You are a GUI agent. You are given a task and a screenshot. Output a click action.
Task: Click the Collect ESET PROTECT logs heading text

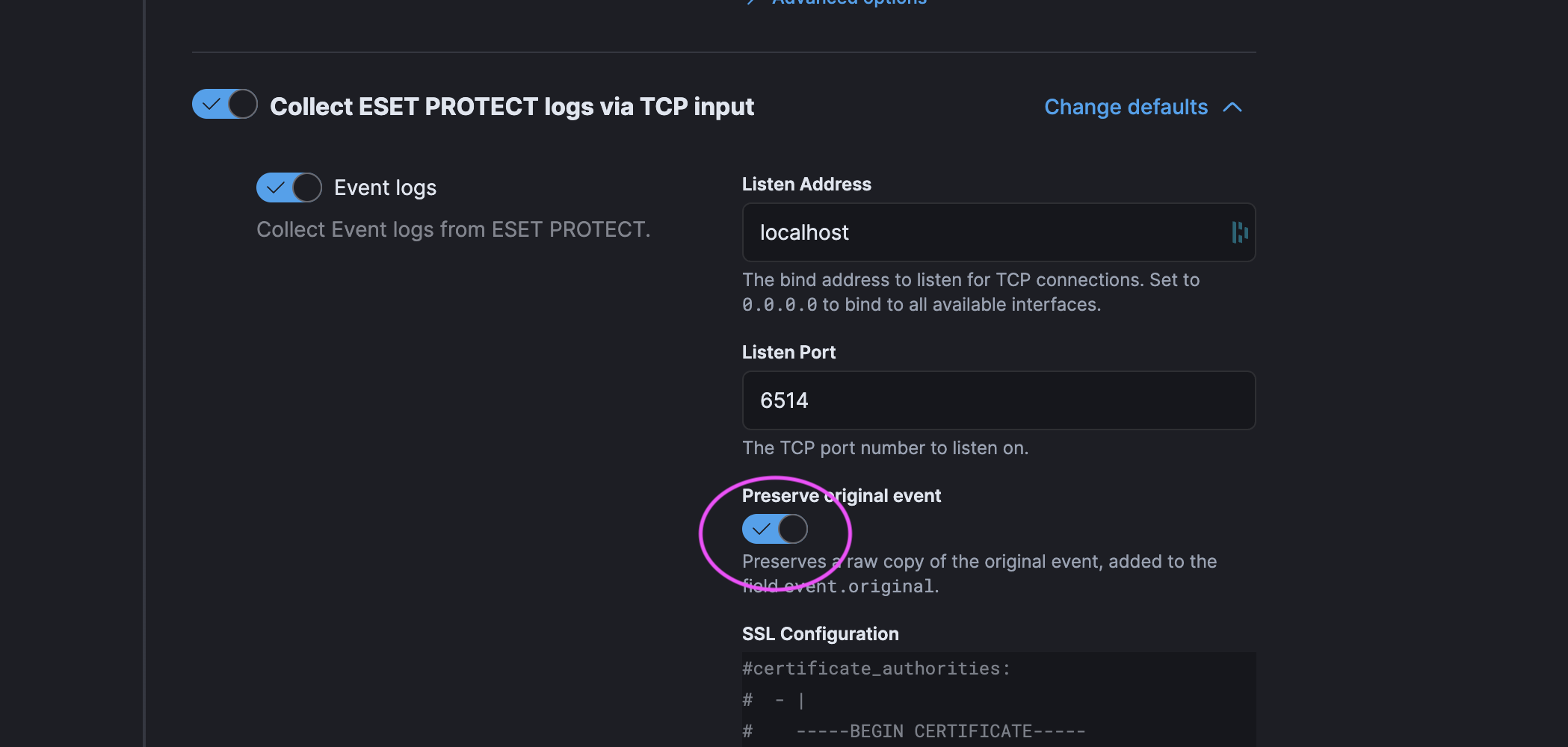coord(511,107)
